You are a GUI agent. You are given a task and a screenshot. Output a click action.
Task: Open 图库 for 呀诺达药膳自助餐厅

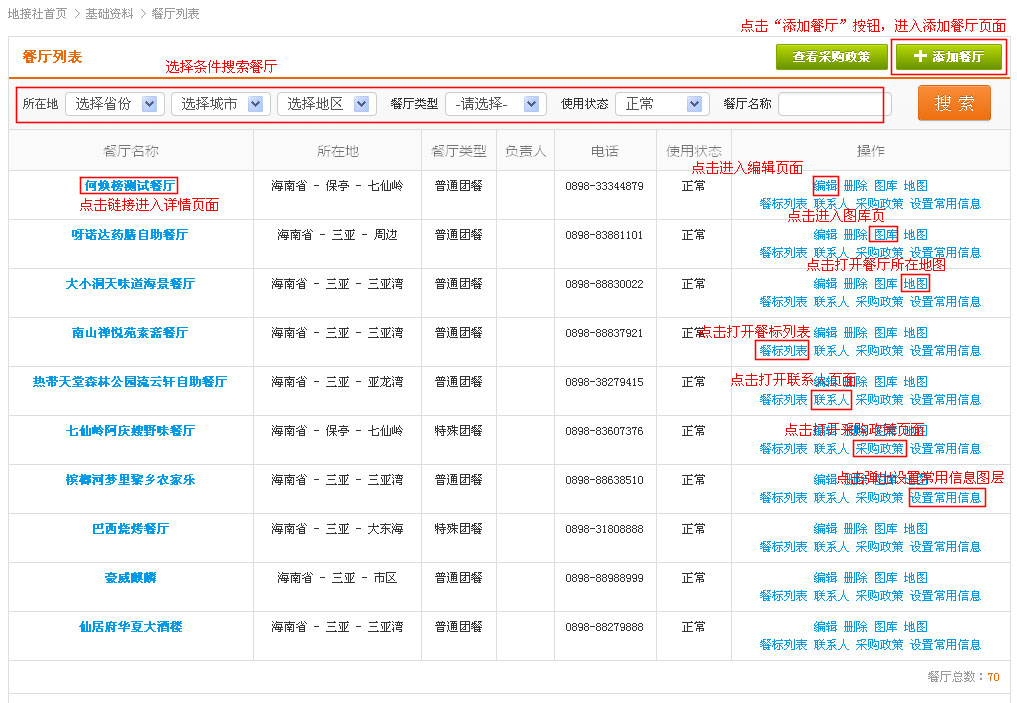(885, 235)
